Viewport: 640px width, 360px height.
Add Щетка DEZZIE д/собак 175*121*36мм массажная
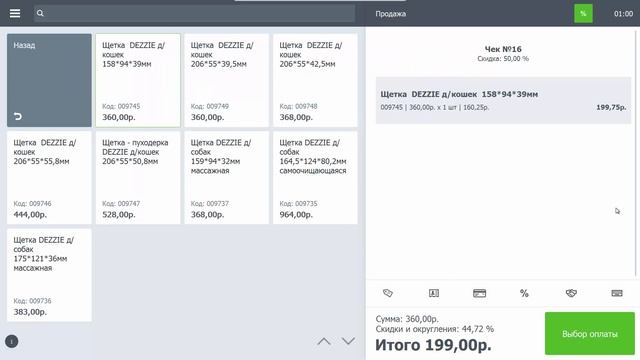49,275
